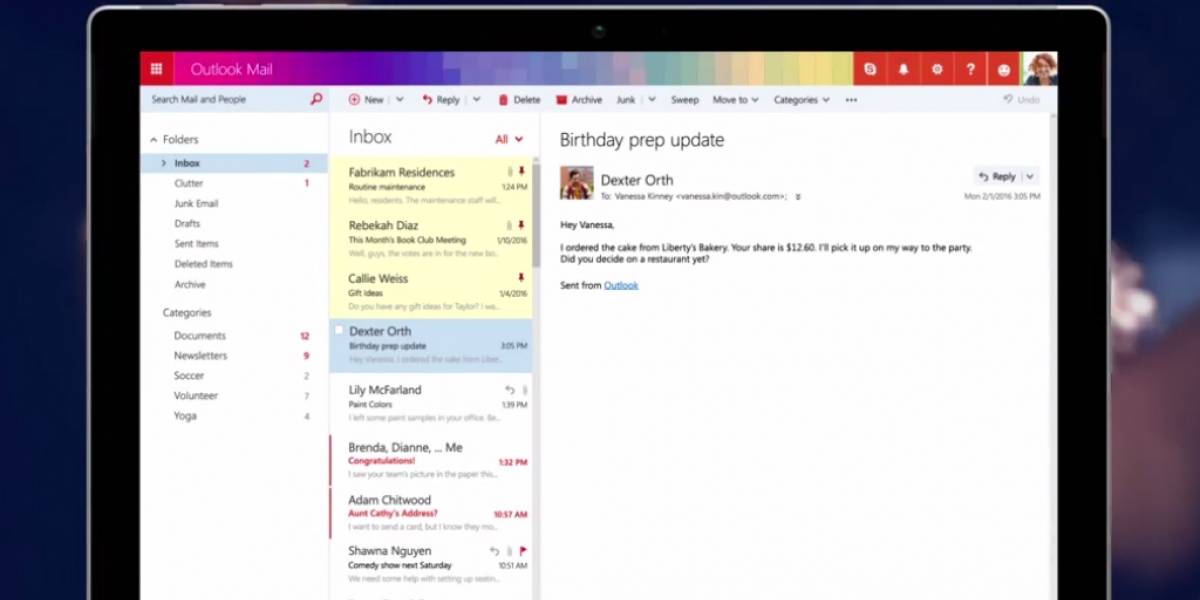Image resolution: width=1200 pixels, height=600 pixels.
Task: Open the Brenda, Dianne, ... Me email
Action: (x=431, y=459)
